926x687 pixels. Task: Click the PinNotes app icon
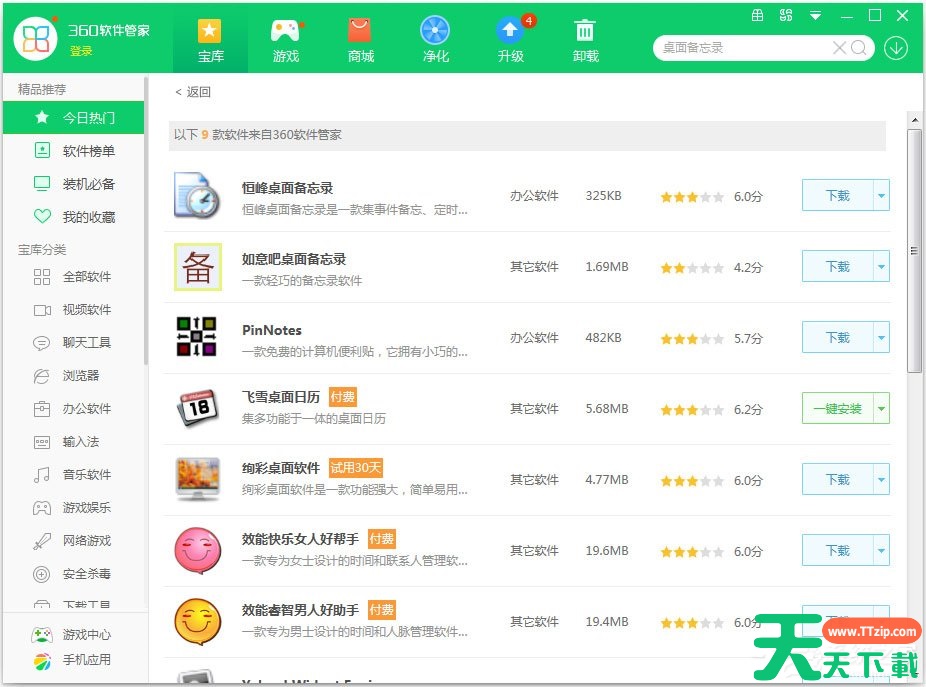tap(197, 337)
